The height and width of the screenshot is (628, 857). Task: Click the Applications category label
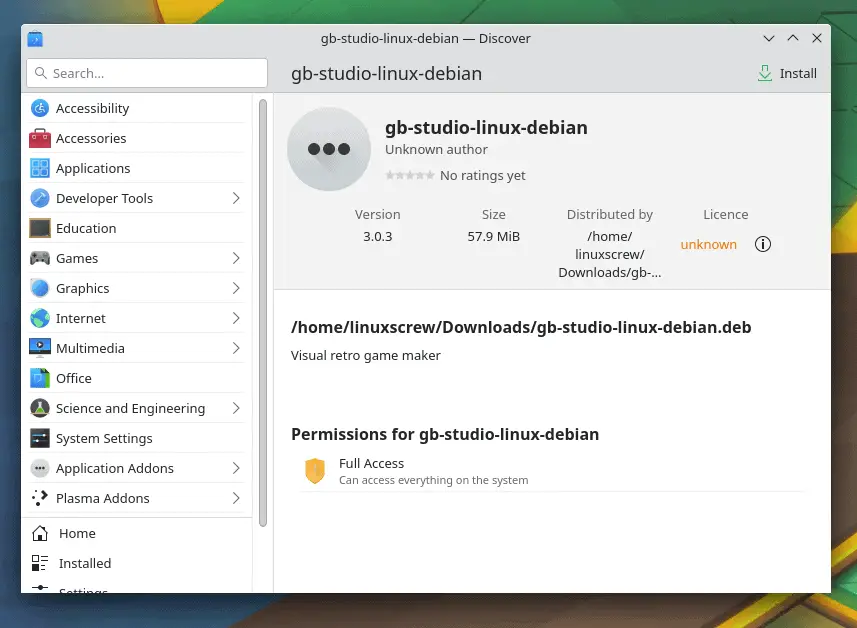click(x=93, y=168)
